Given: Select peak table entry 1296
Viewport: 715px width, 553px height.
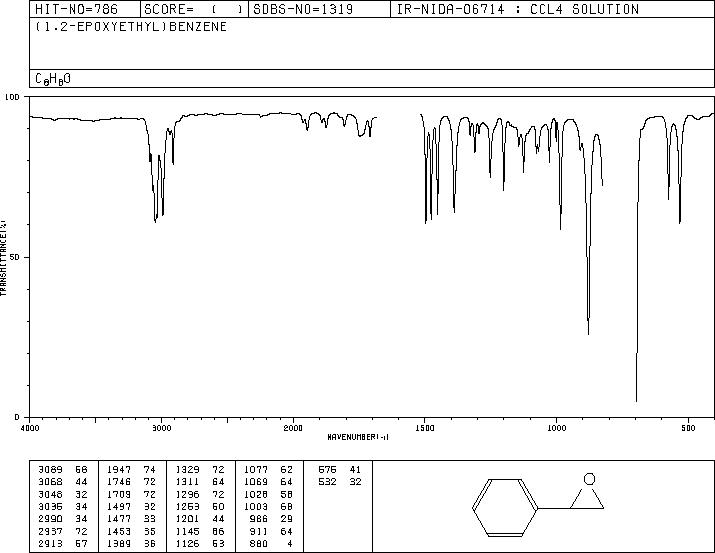Looking at the screenshot, I should [x=187, y=494].
